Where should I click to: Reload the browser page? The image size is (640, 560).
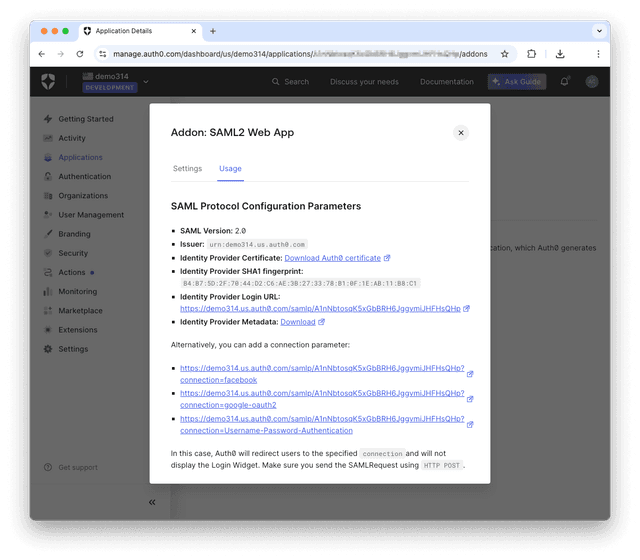pos(80,54)
